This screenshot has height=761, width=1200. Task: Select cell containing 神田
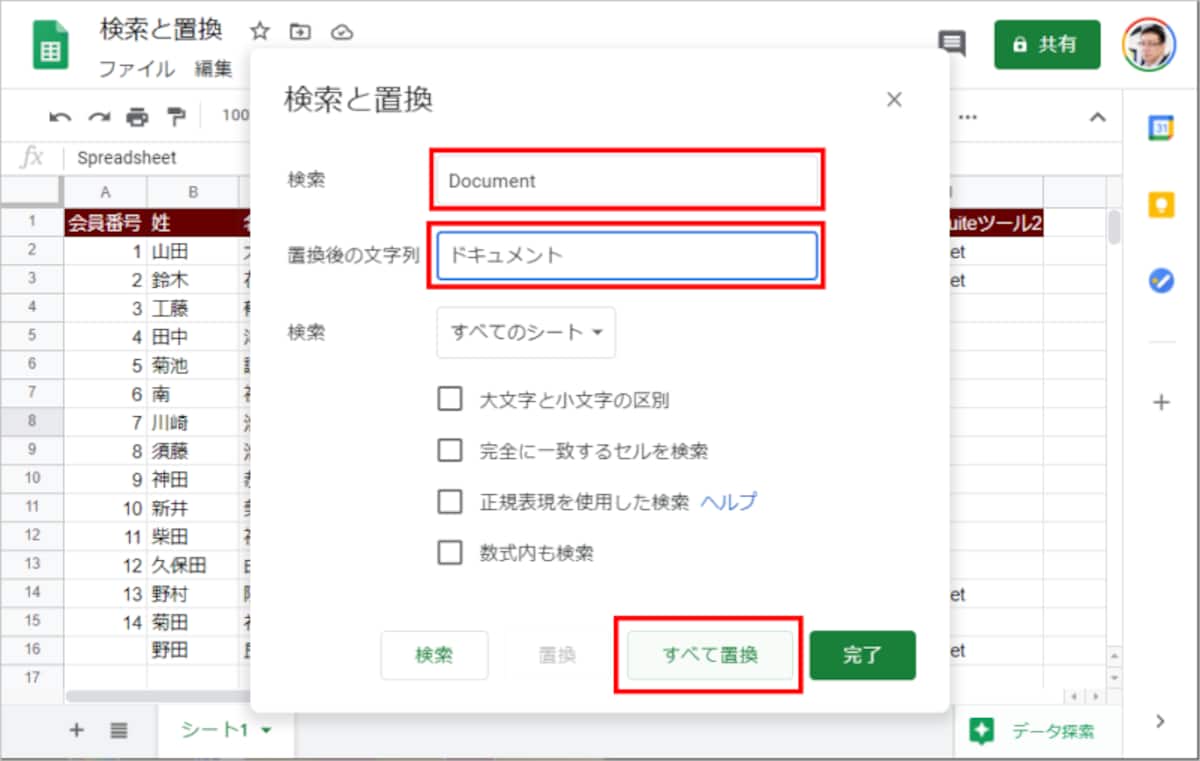click(193, 479)
